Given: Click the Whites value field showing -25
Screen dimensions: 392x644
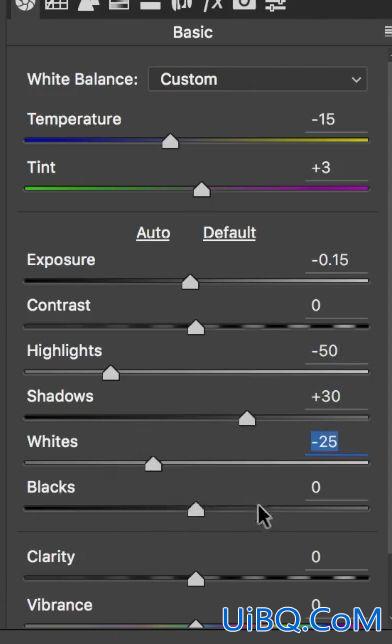Looking at the screenshot, I should [x=336, y=442].
